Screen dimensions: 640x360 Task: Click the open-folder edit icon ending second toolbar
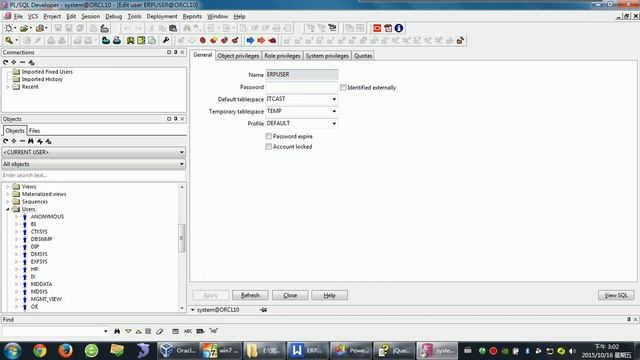click(x=460, y=40)
